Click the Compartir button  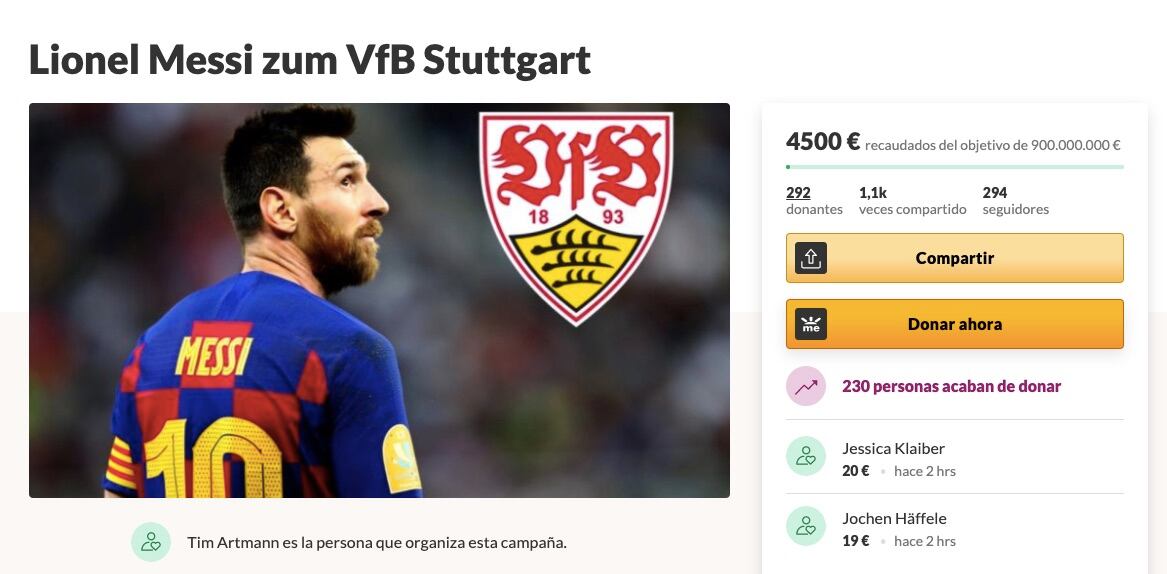click(x=955, y=258)
